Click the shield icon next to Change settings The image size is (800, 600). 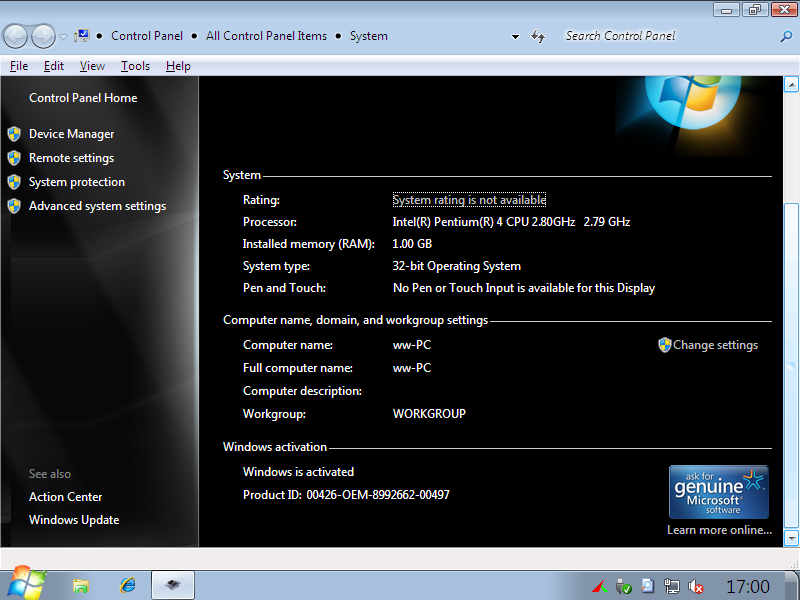coord(664,345)
